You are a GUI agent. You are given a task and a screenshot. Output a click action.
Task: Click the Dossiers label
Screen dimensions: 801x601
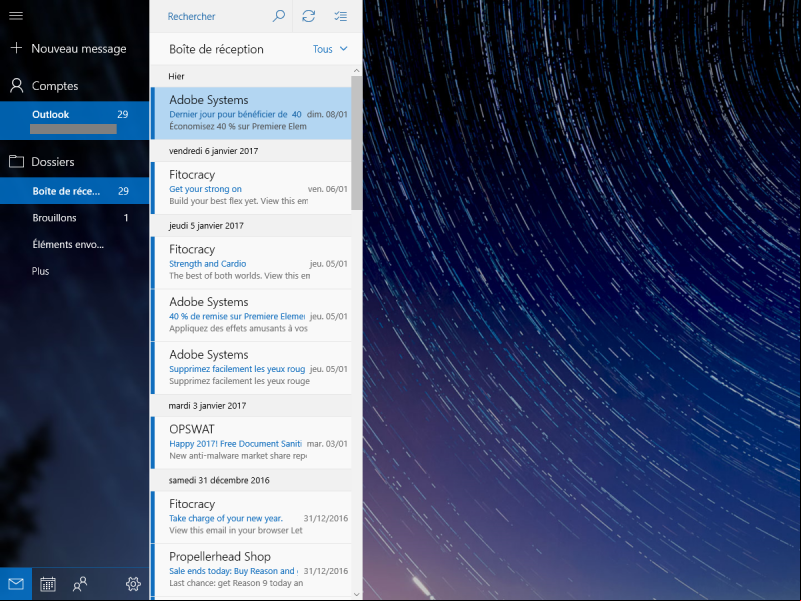coord(53,162)
